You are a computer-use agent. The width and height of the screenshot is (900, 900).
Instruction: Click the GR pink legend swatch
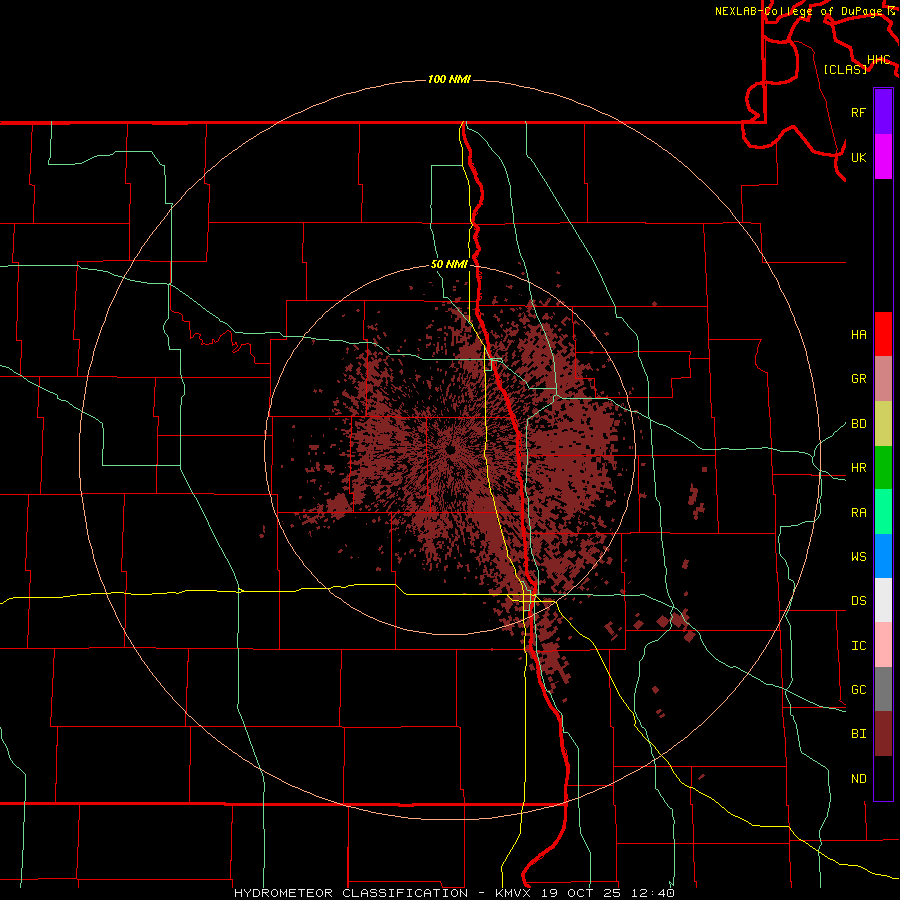[883, 378]
